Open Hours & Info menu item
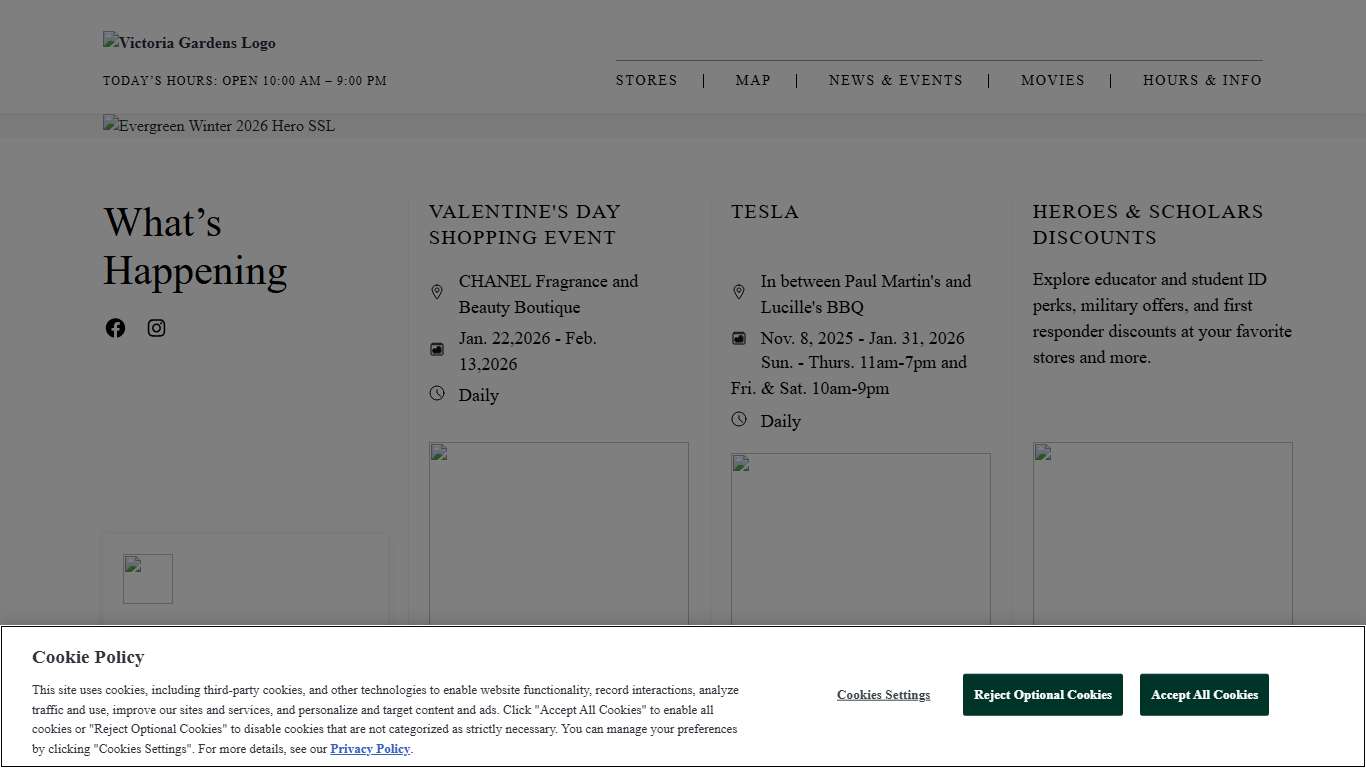Screen dimensions: 1366x768 (1202, 80)
